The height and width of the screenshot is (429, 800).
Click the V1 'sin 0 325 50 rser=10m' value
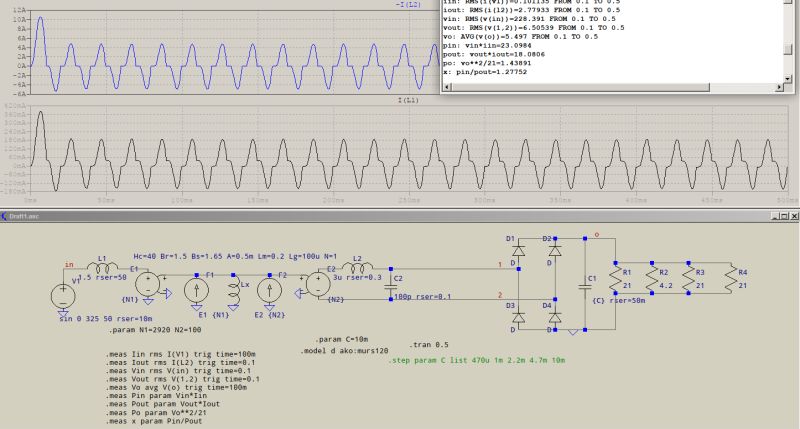106,318
